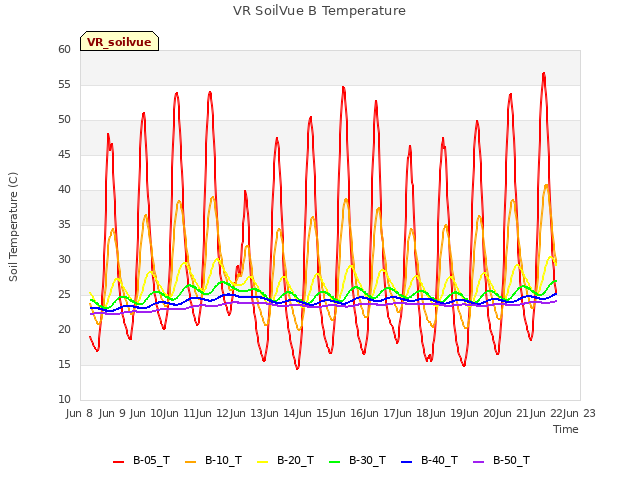Viewport: 640px width, 480px height.
Task: Click the Jun 16 x-axis label
Action: (x=346, y=413)
